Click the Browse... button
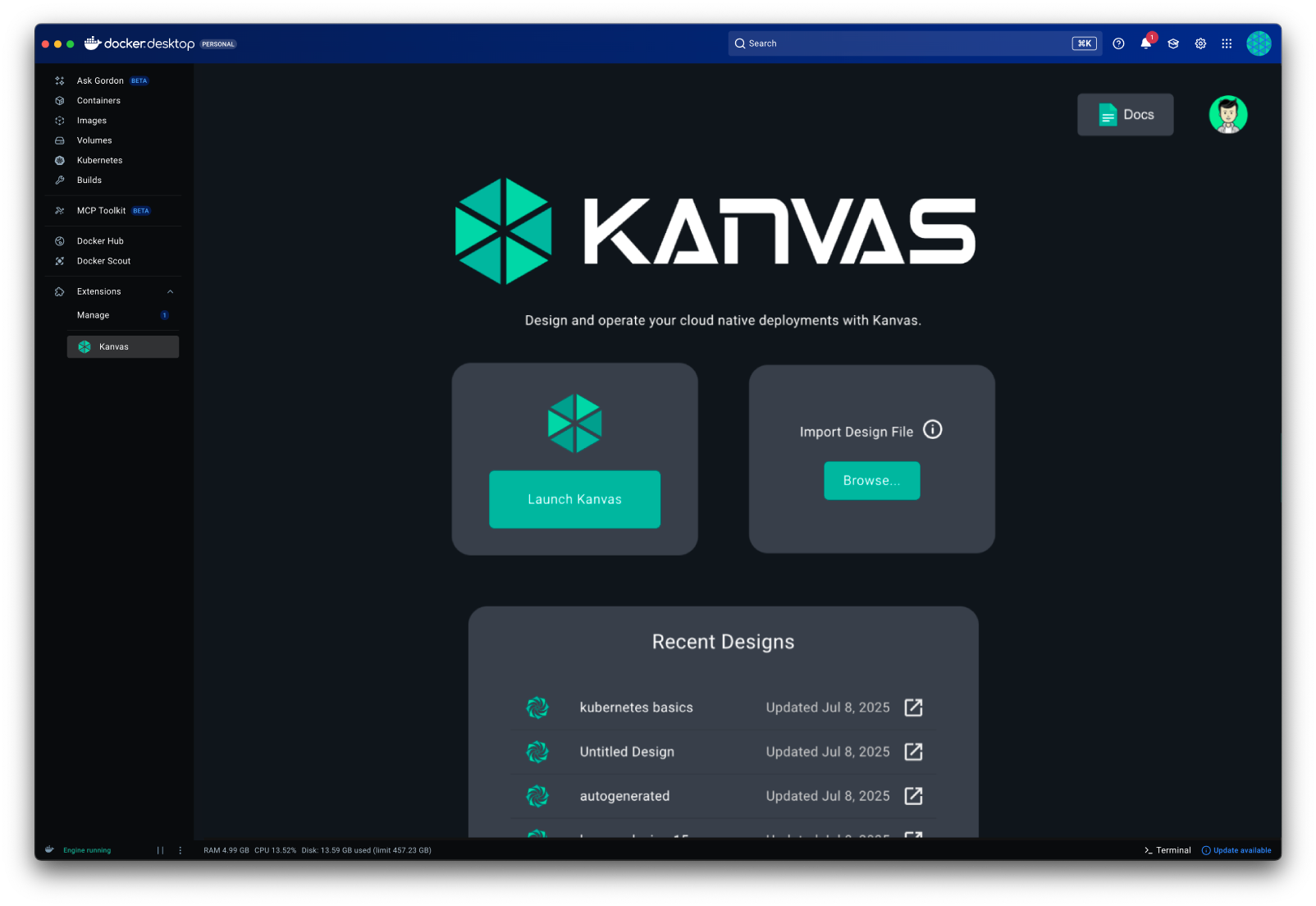Image resolution: width=1316 pixels, height=906 pixels. click(x=871, y=481)
